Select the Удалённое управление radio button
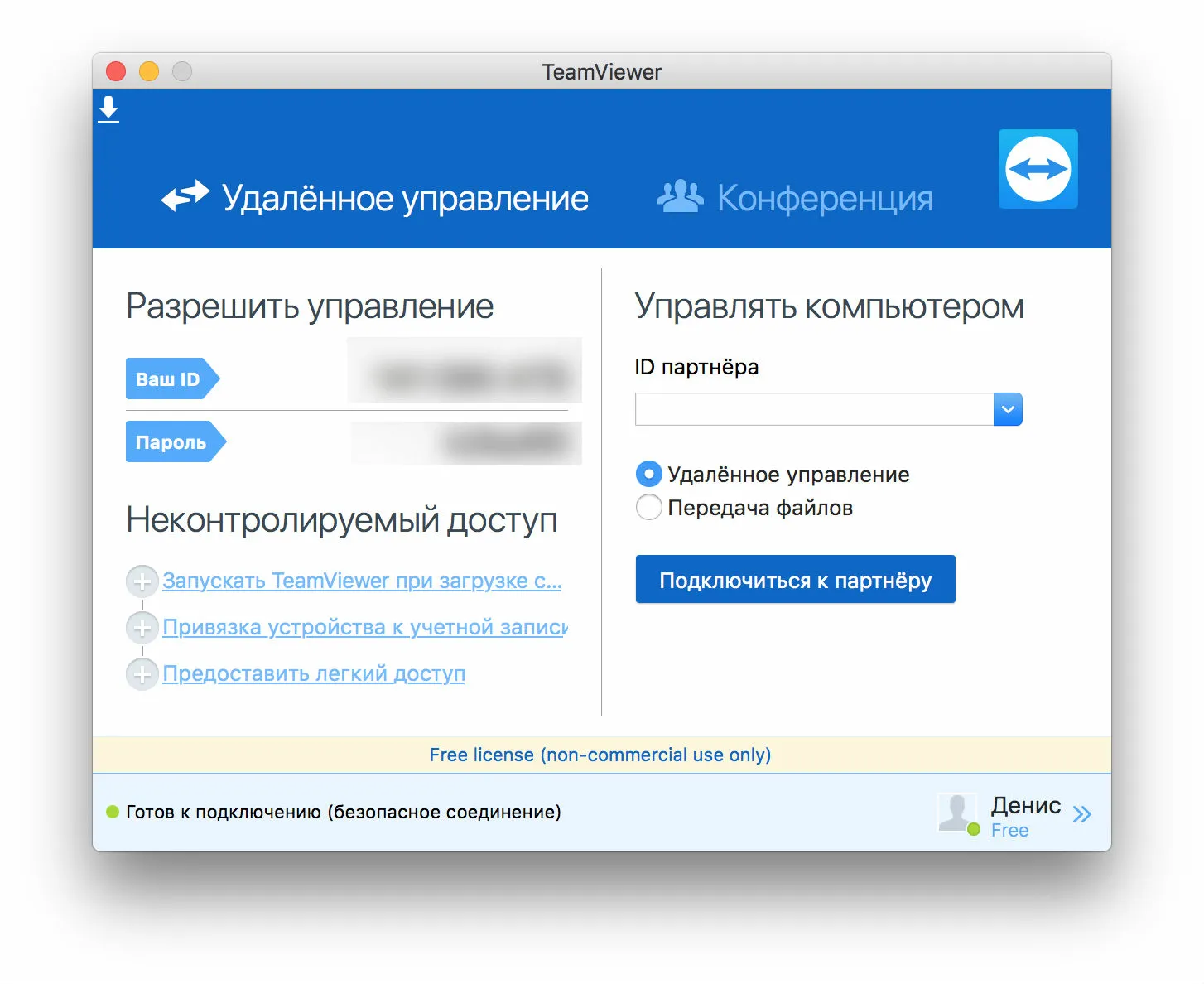Viewport: 1204px width, 984px height. click(649, 475)
